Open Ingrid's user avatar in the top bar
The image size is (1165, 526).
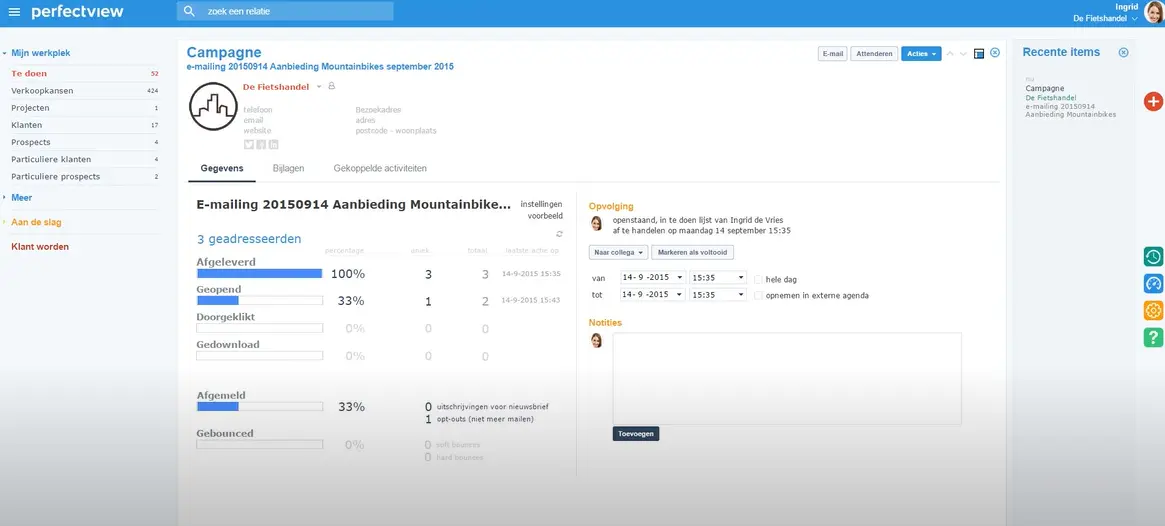coord(1154,11)
